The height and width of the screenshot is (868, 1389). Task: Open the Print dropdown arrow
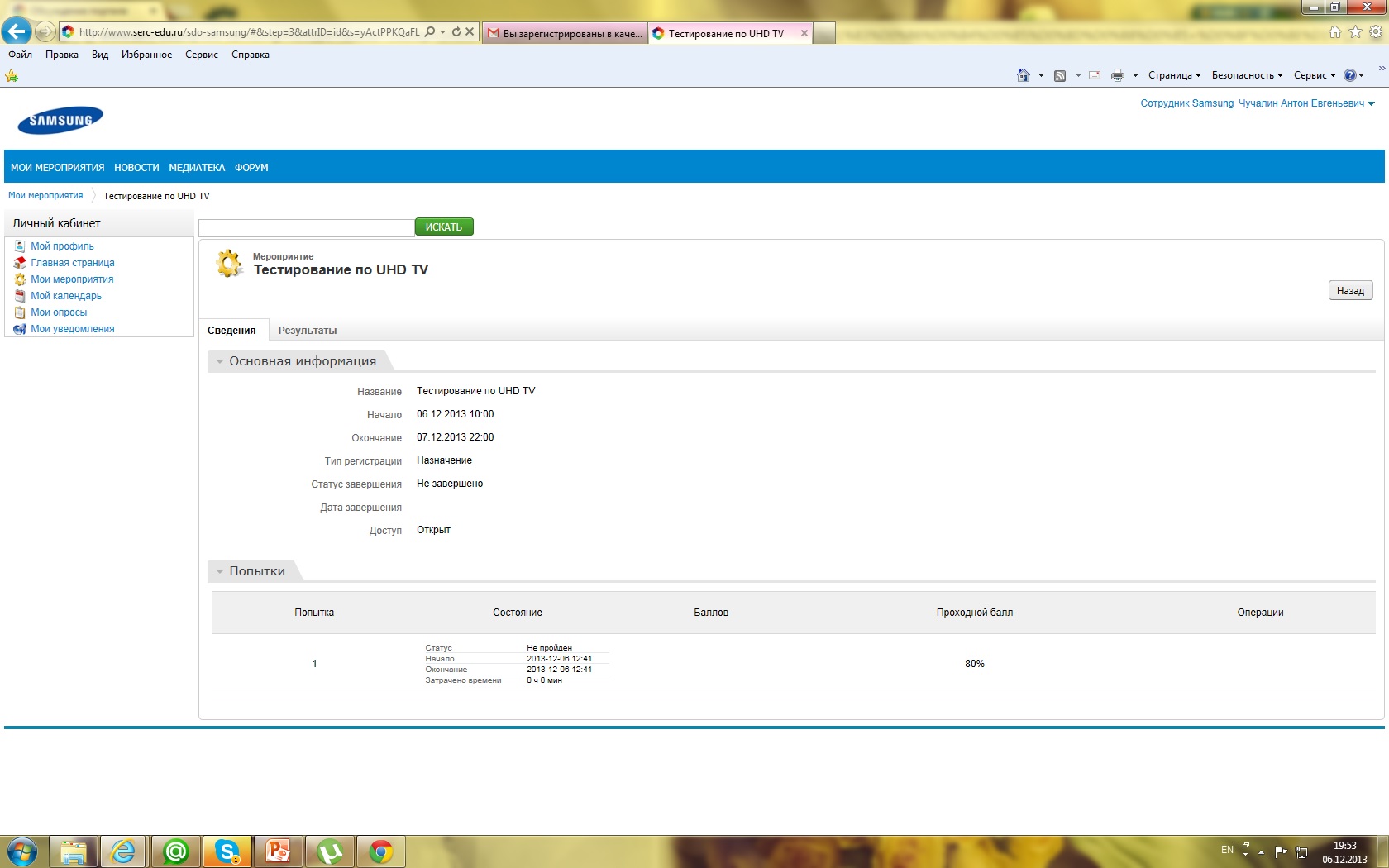1135,75
